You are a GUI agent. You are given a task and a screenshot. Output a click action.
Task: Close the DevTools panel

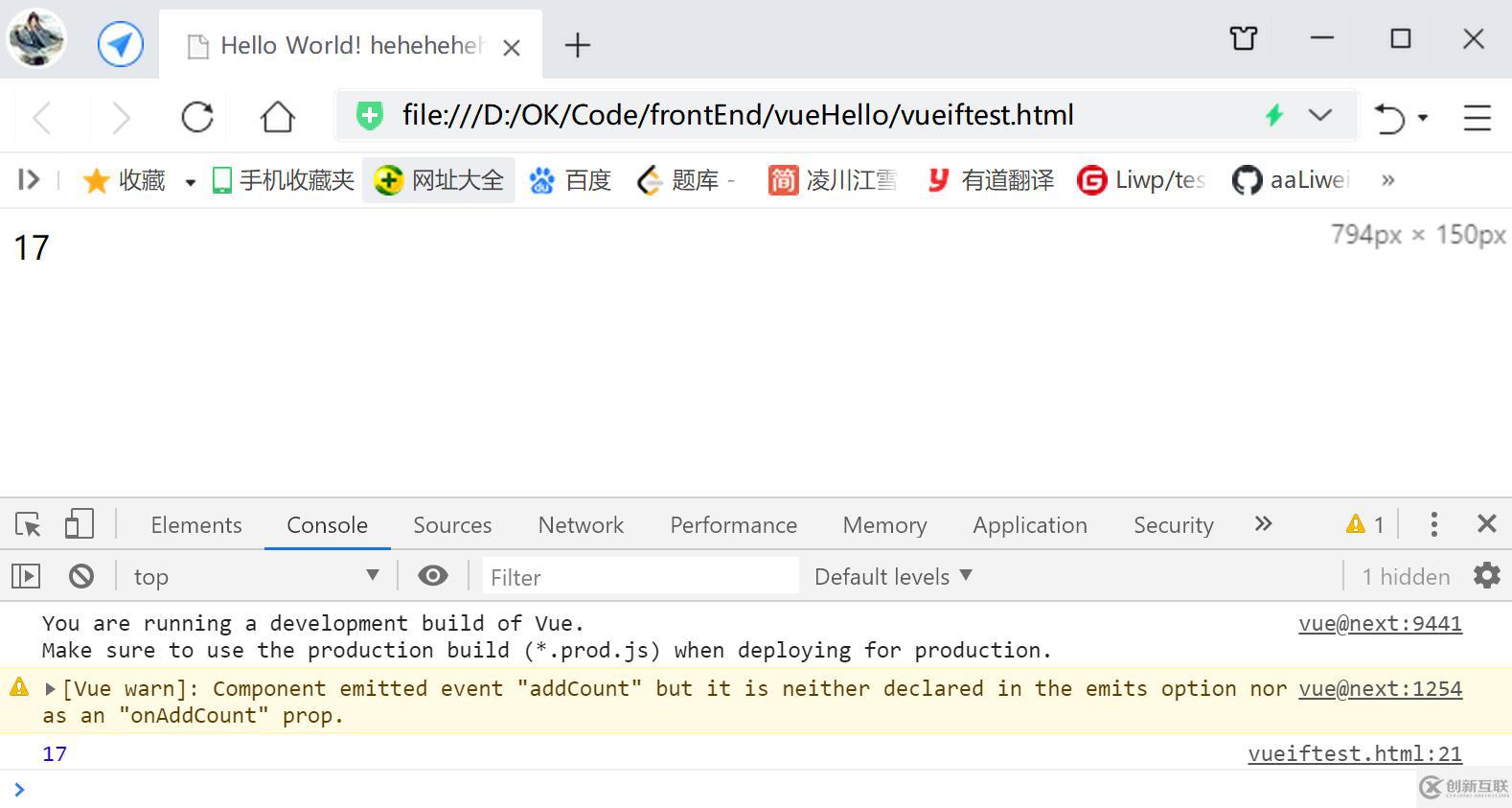point(1487,523)
